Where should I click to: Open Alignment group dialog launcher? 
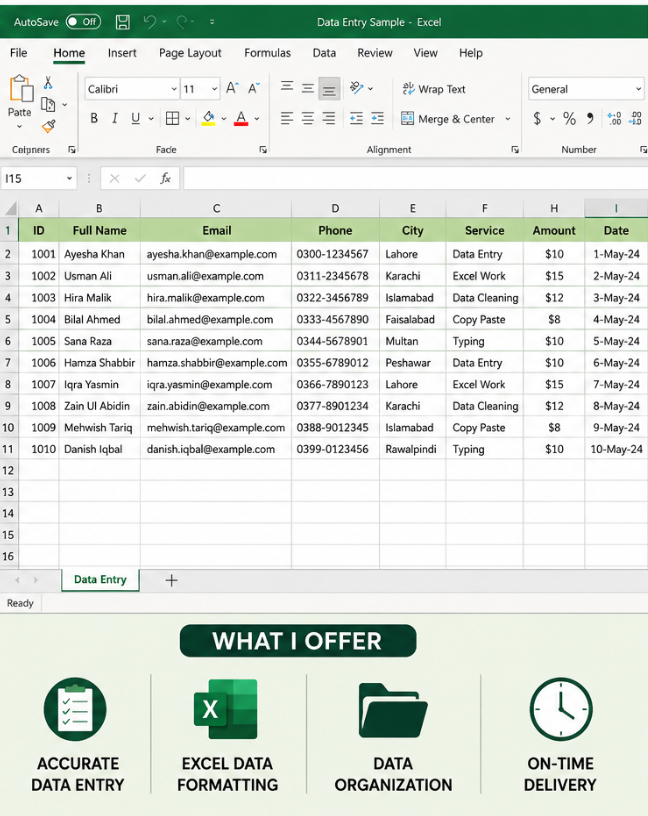click(x=515, y=150)
